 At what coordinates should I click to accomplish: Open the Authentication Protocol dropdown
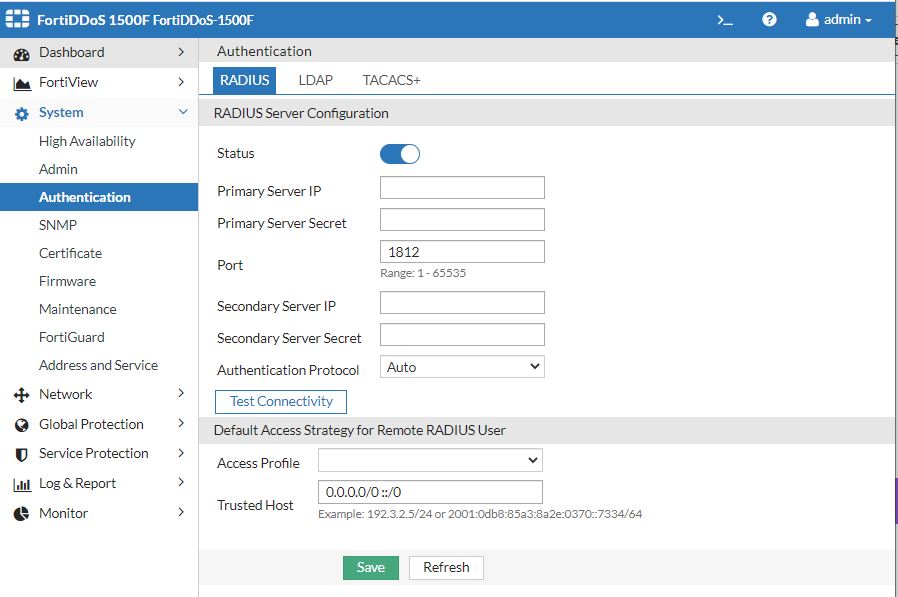pyautogui.click(x=462, y=367)
